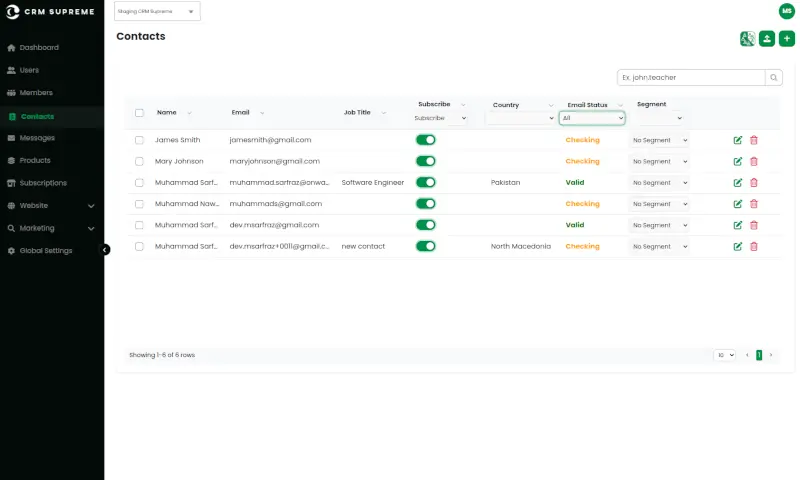Viewport: 800px width, 480px height.
Task: Sort by Email column arrow
Action: tap(262, 113)
